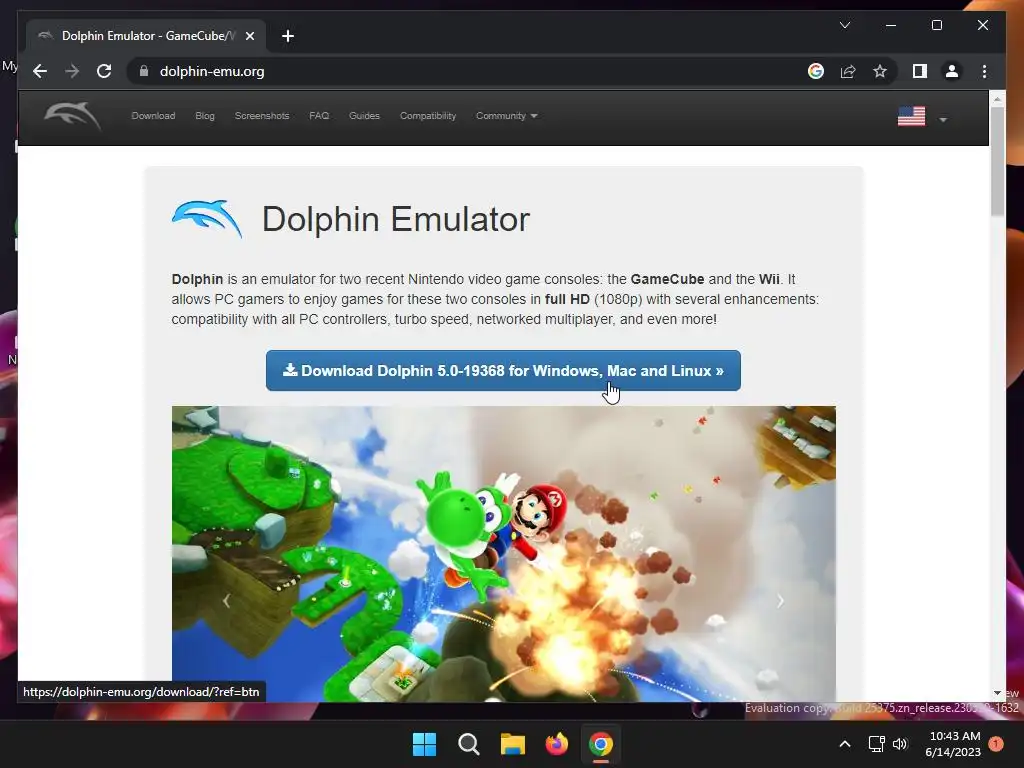This screenshot has width=1024, height=768.
Task: Select the Dolphin Emulator browser tab
Action: coord(146,36)
